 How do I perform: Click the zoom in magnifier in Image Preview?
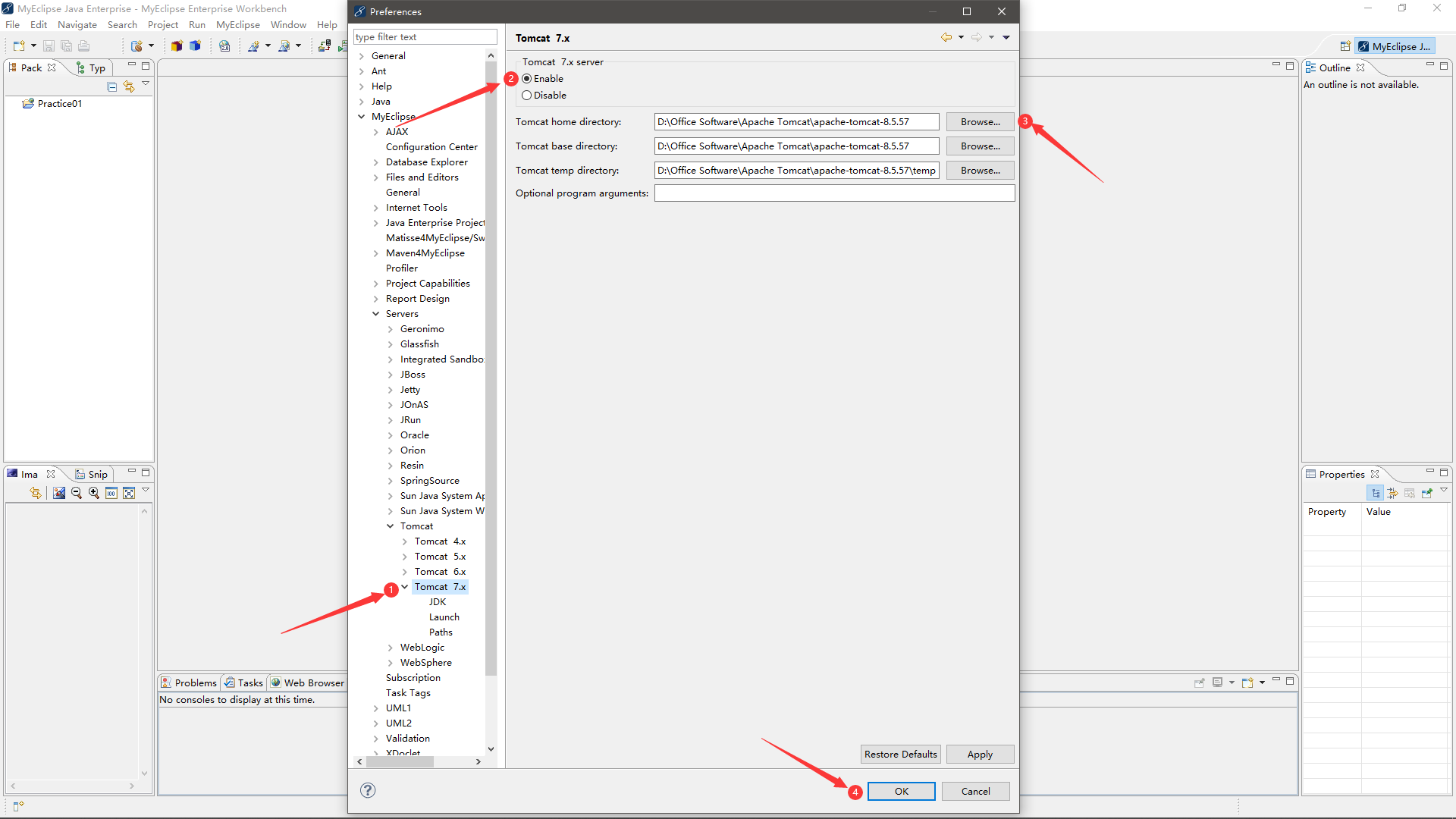pyautogui.click(x=94, y=493)
